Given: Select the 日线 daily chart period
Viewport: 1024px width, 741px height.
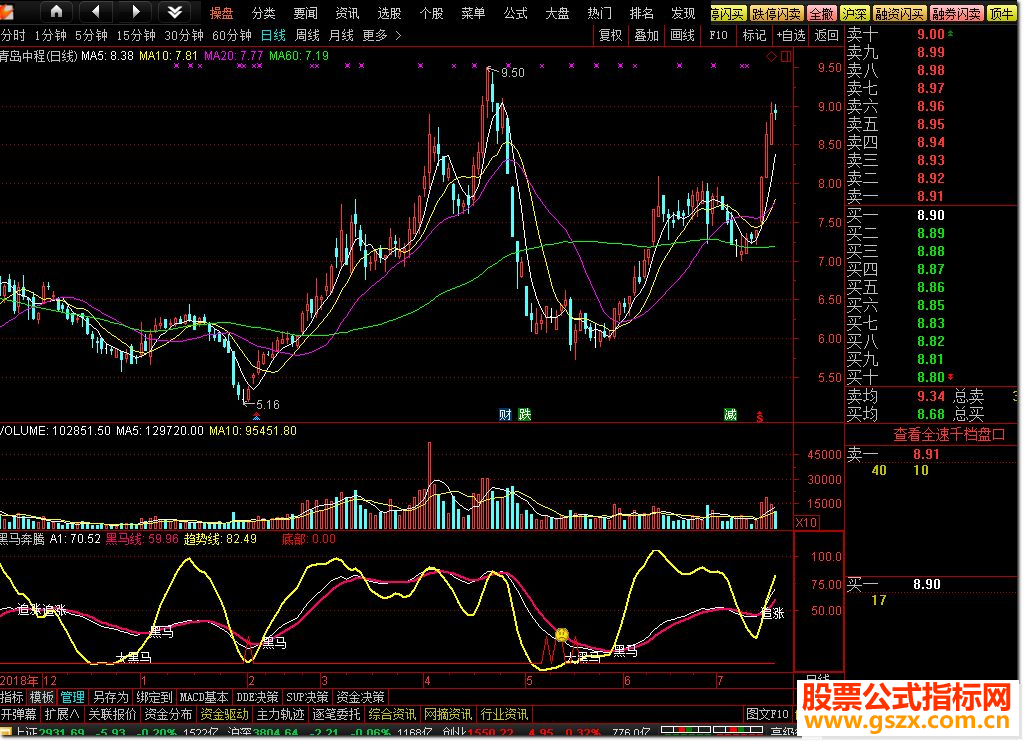Looking at the screenshot, I should click(273, 35).
